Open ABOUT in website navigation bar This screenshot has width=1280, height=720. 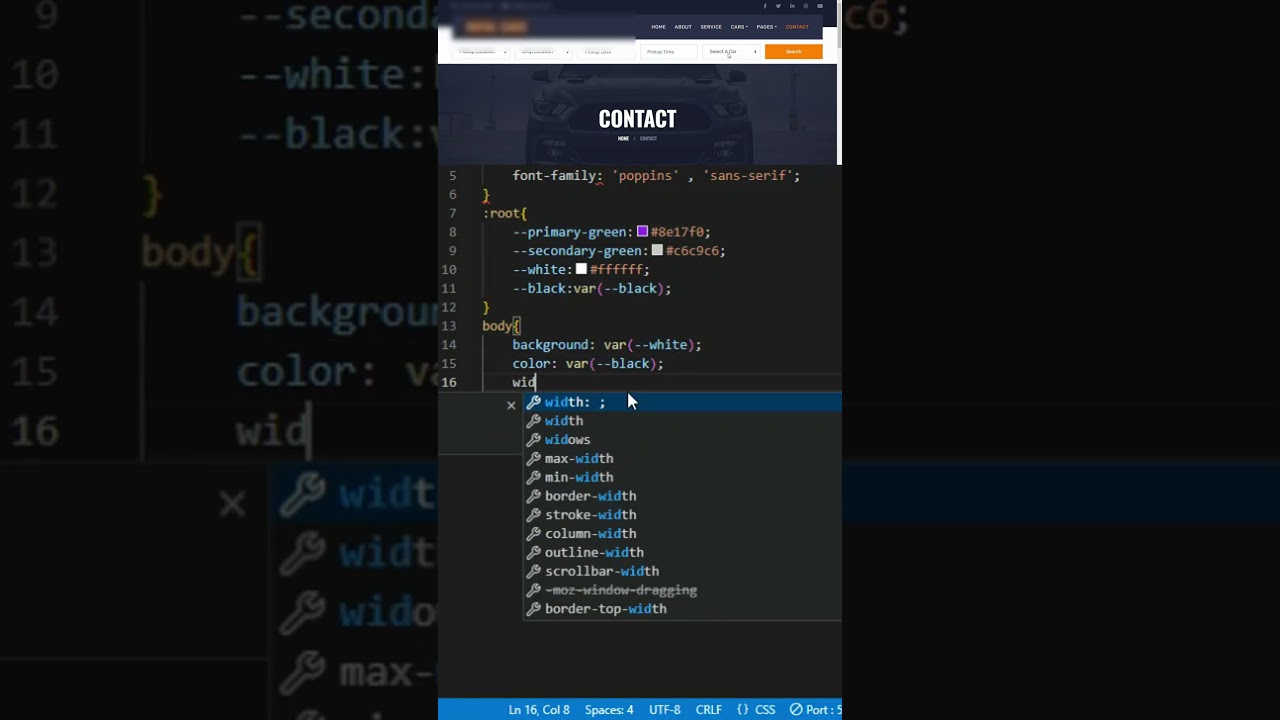click(x=683, y=27)
